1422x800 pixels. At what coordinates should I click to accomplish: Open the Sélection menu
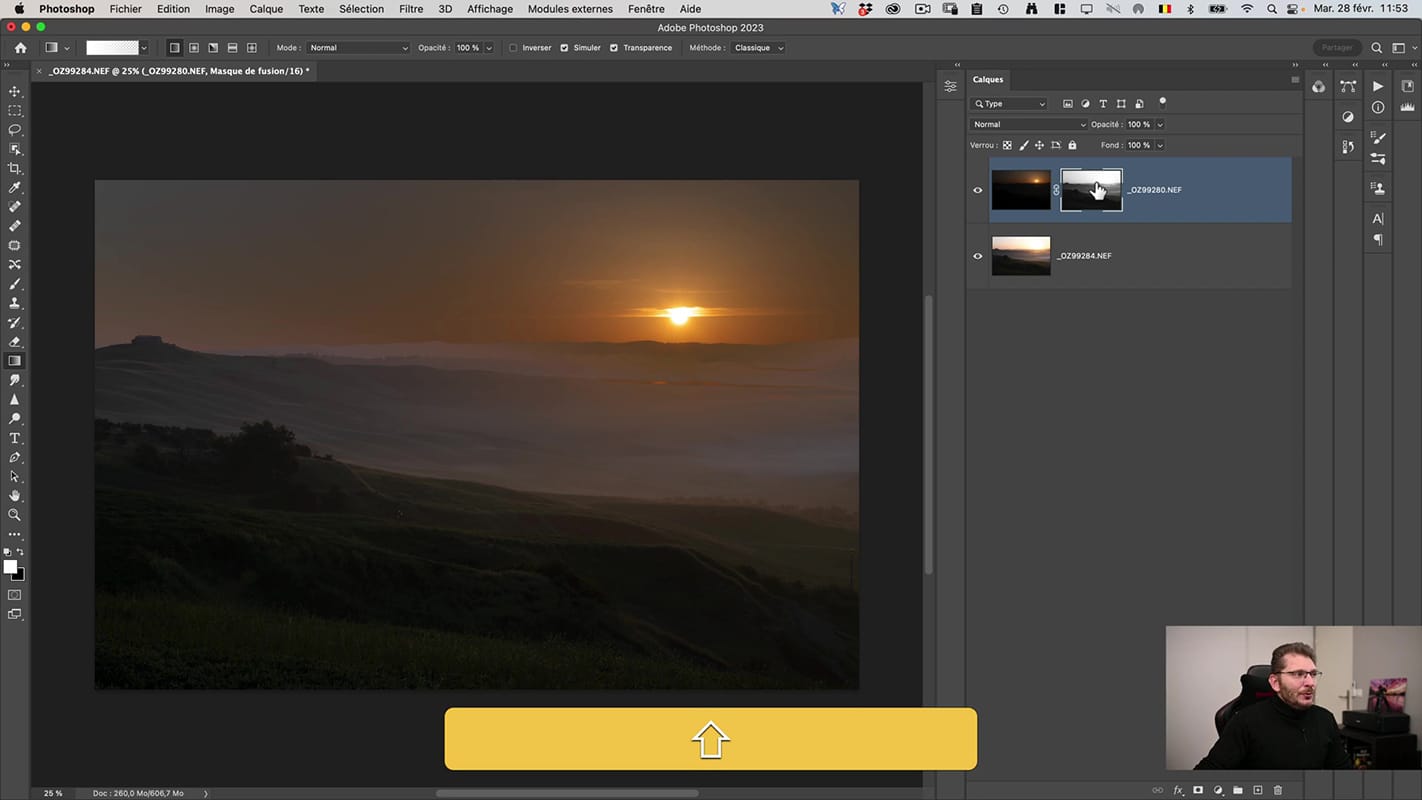coord(361,9)
